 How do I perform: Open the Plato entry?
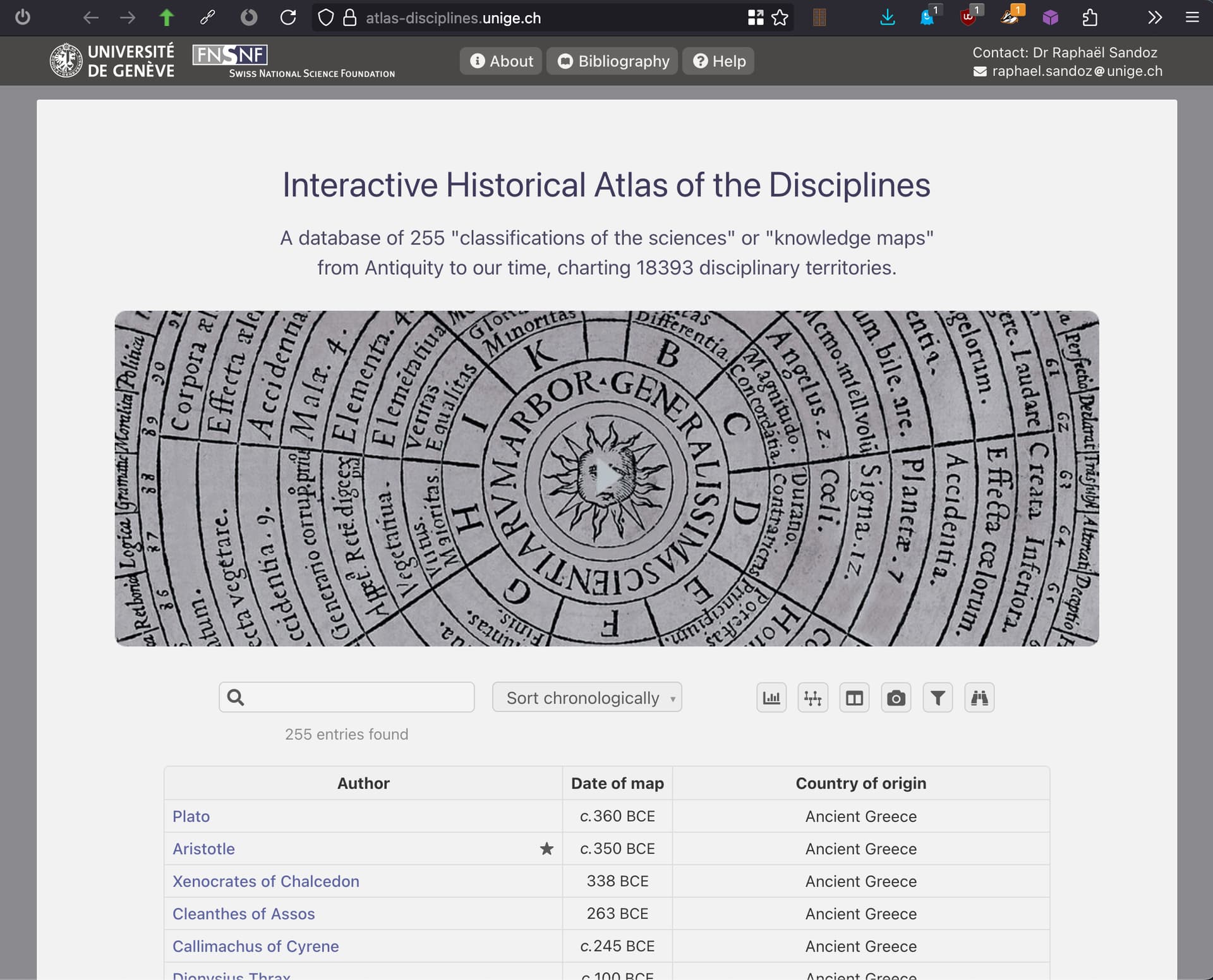(191, 816)
